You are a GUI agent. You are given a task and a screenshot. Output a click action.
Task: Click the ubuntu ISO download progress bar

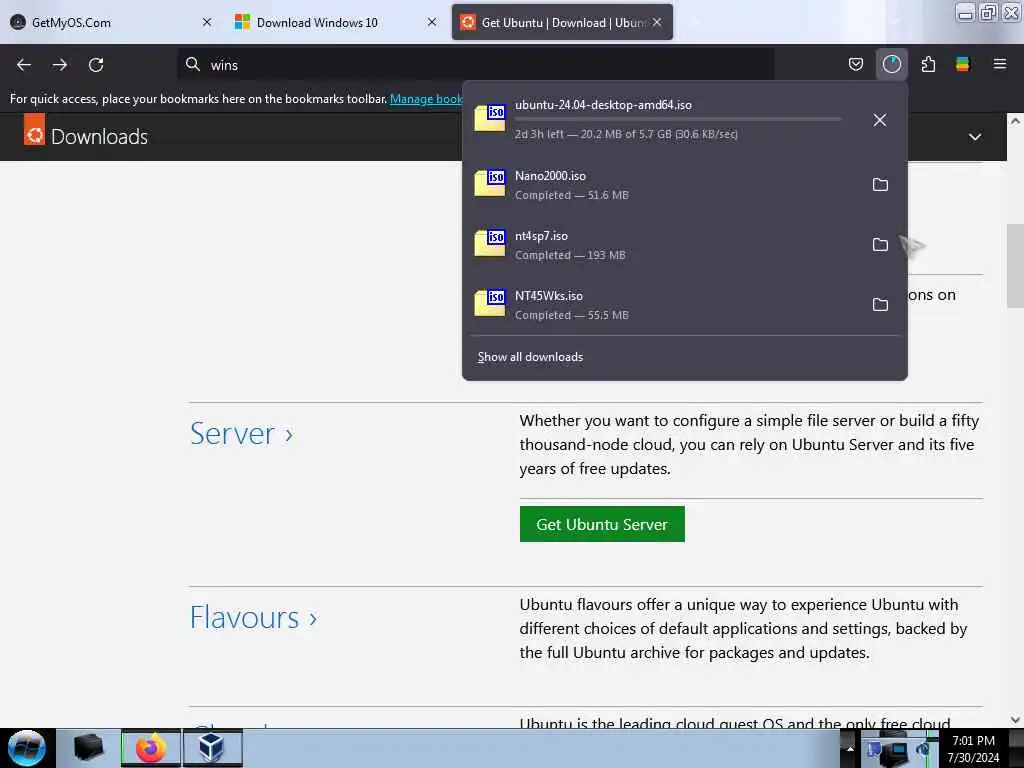coord(678,120)
